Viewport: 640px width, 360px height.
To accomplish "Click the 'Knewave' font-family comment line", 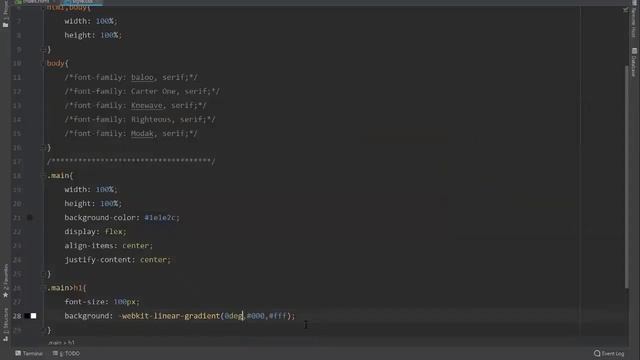I will coord(136,105).
